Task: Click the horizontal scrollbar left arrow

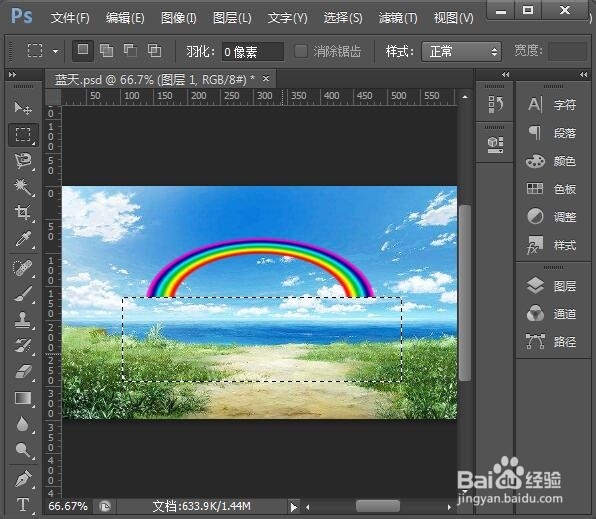Action: 308,507
